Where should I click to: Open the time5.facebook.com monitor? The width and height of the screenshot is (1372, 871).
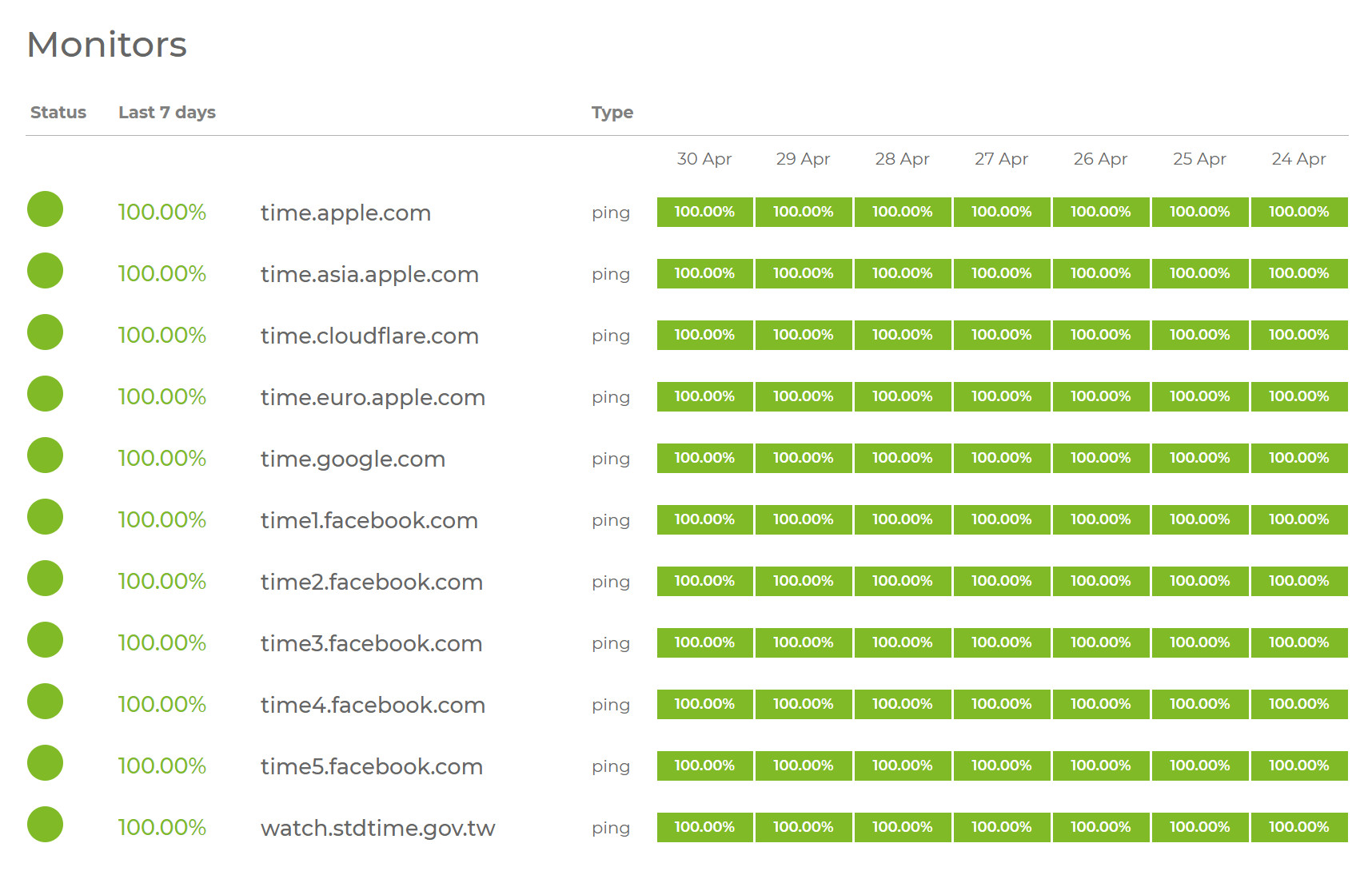point(372,767)
